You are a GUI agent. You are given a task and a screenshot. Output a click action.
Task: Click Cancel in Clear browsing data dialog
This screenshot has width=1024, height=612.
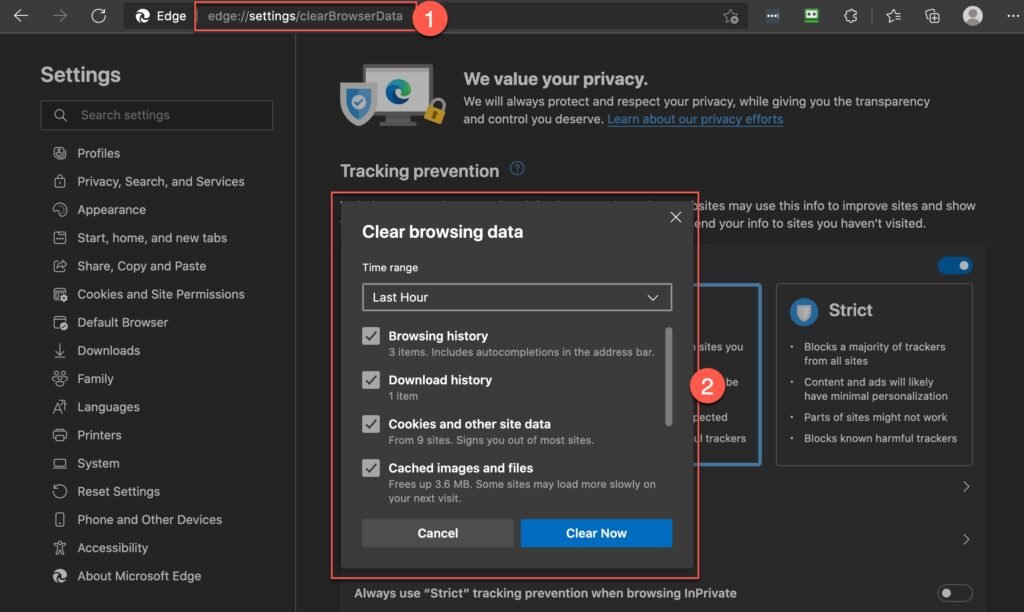[x=438, y=533]
